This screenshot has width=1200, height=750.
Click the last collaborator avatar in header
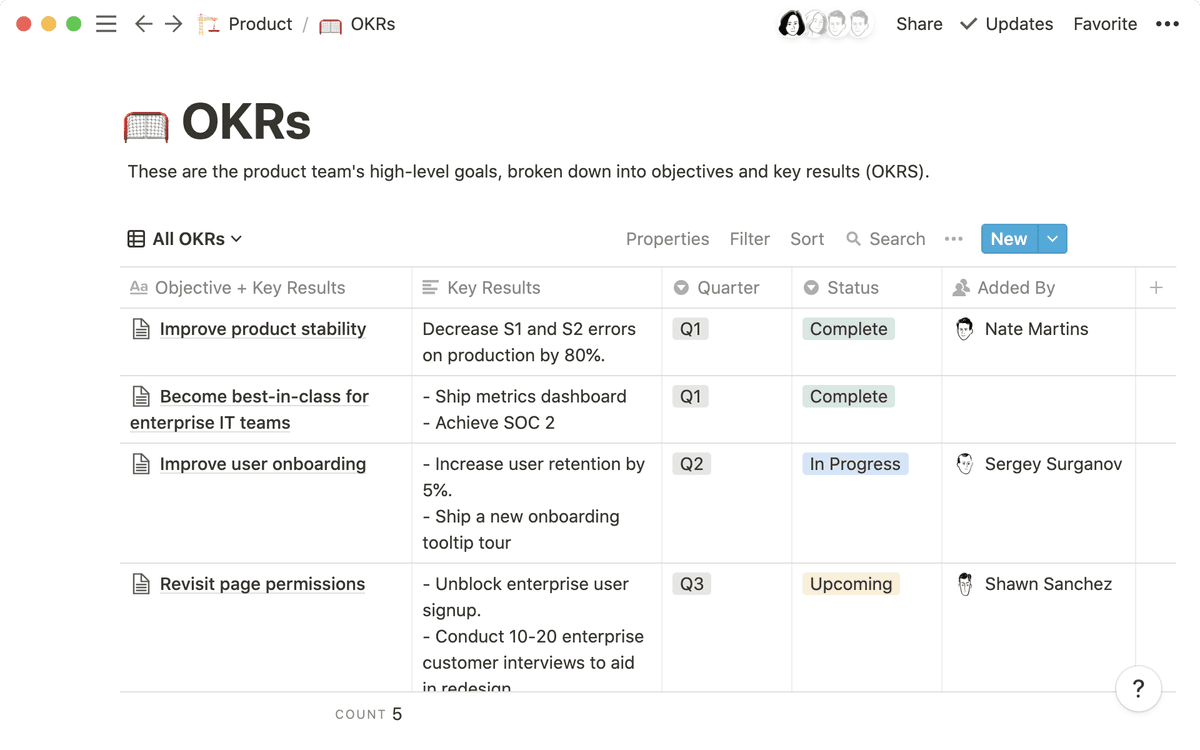pos(859,24)
